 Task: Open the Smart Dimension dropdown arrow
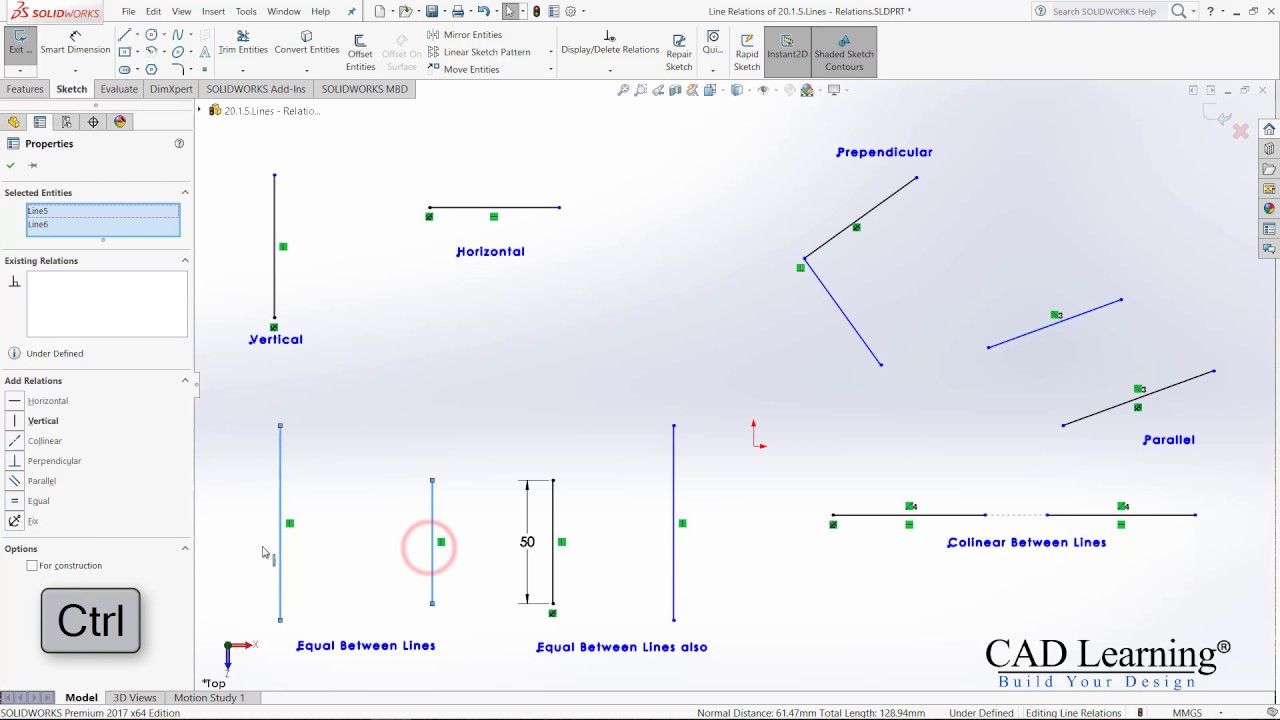click(75, 71)
